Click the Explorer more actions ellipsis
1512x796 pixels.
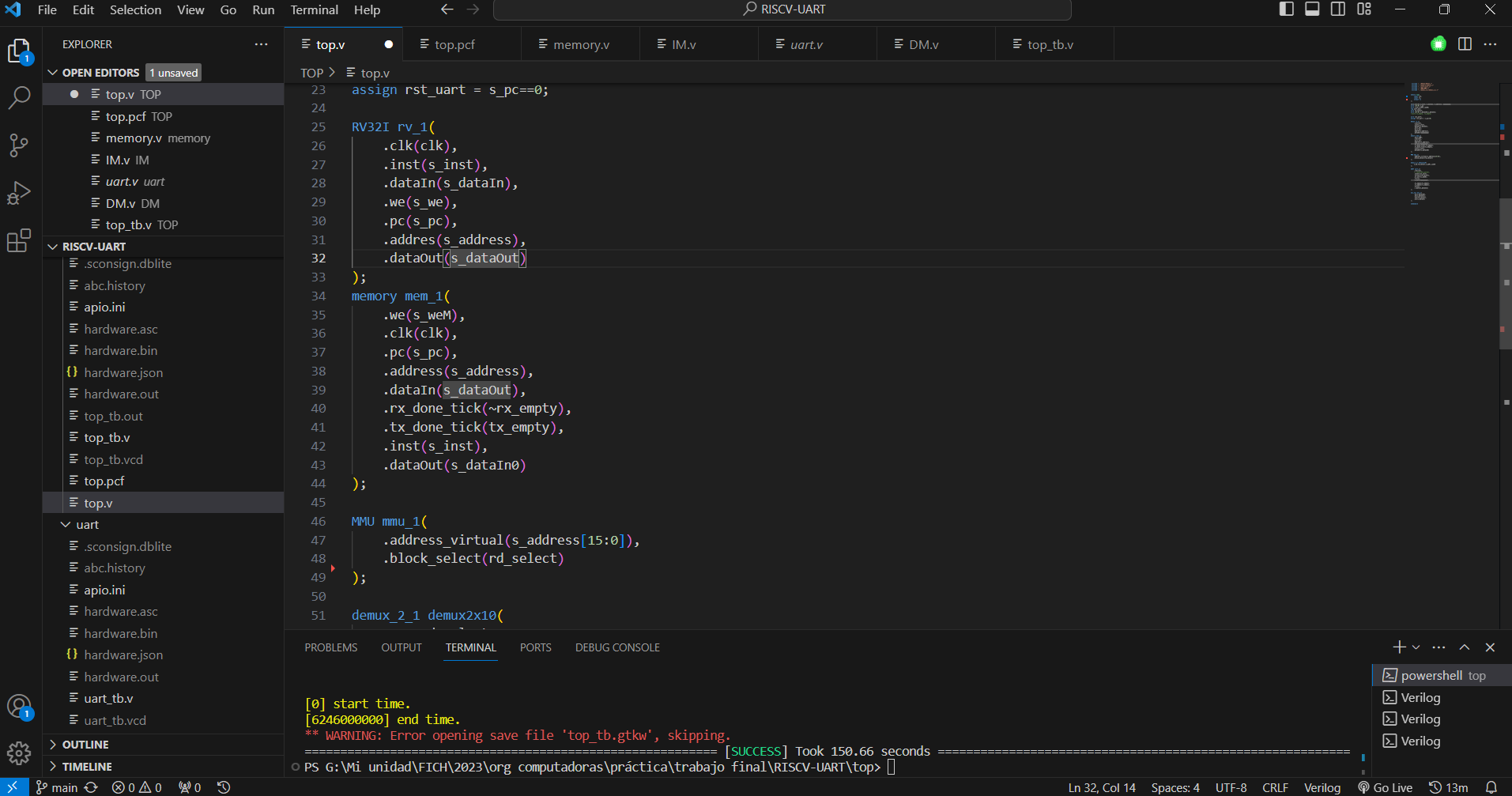coord(261,44)
